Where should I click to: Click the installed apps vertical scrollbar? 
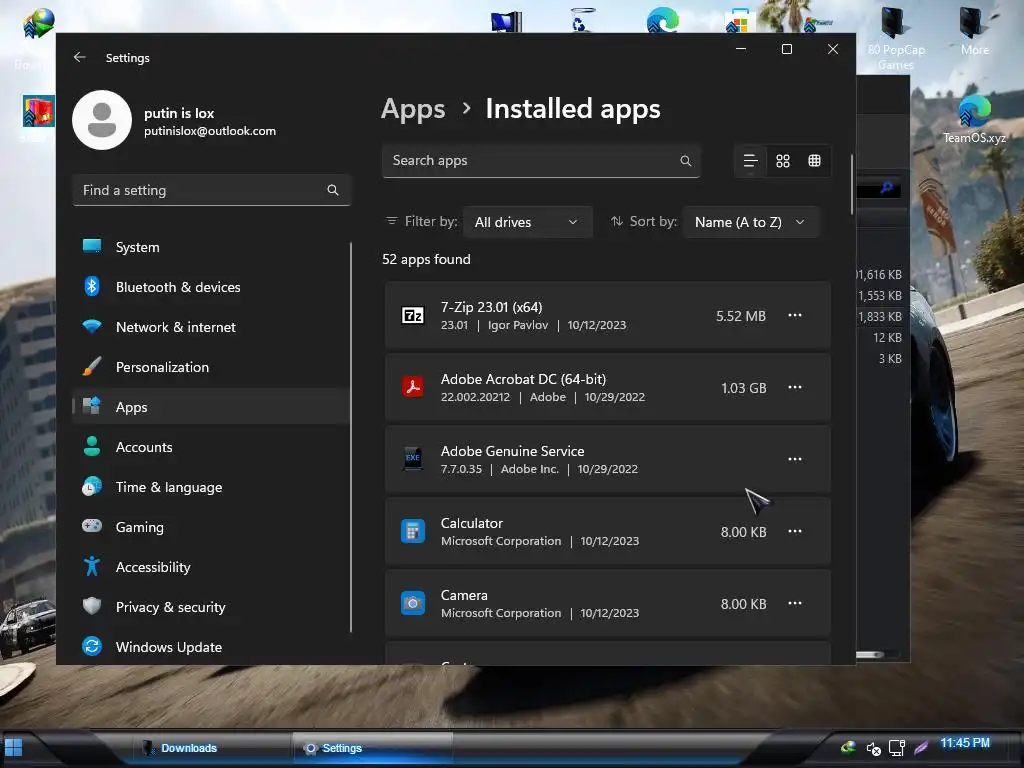852,185
